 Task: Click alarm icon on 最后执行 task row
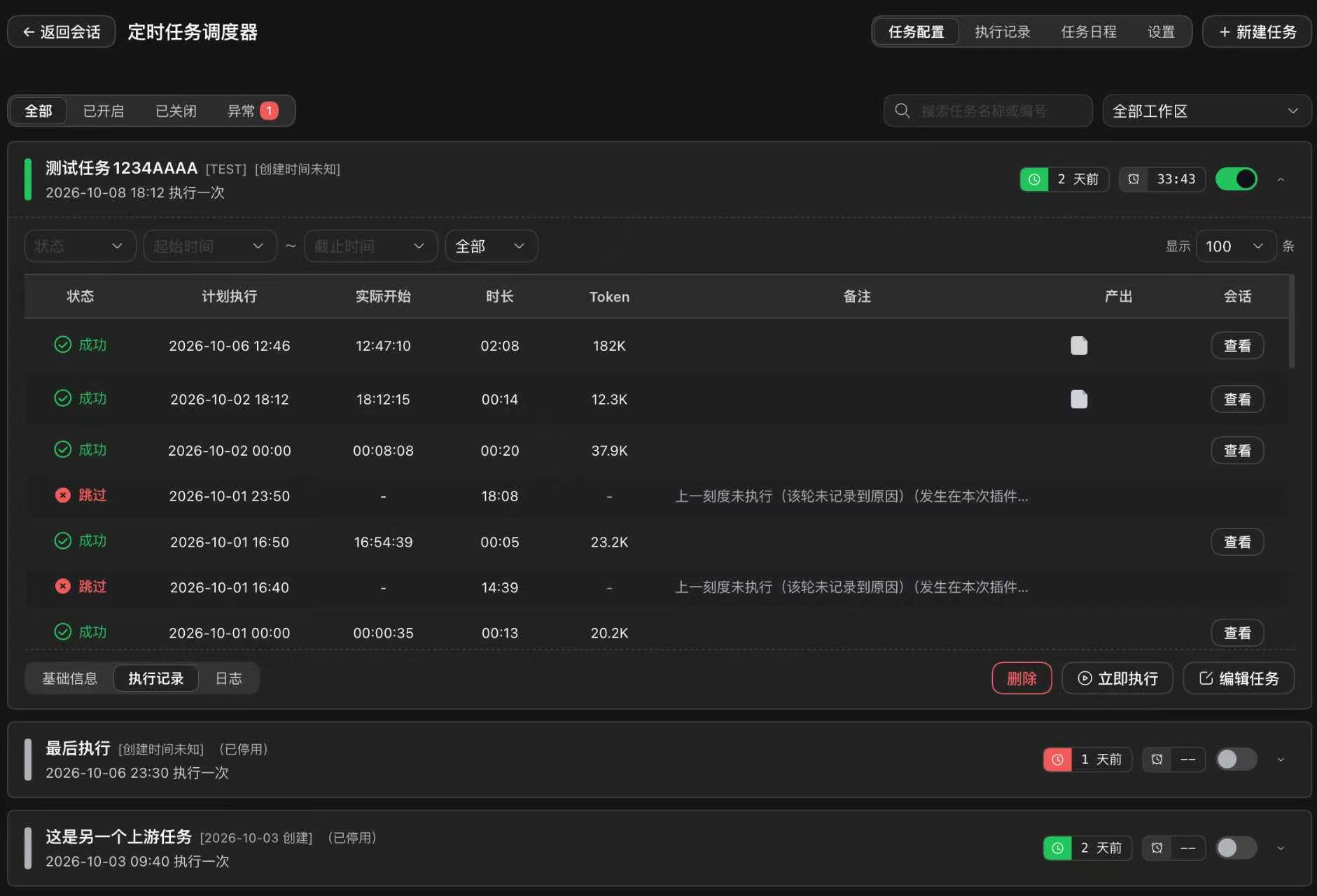pos(1157,759)
